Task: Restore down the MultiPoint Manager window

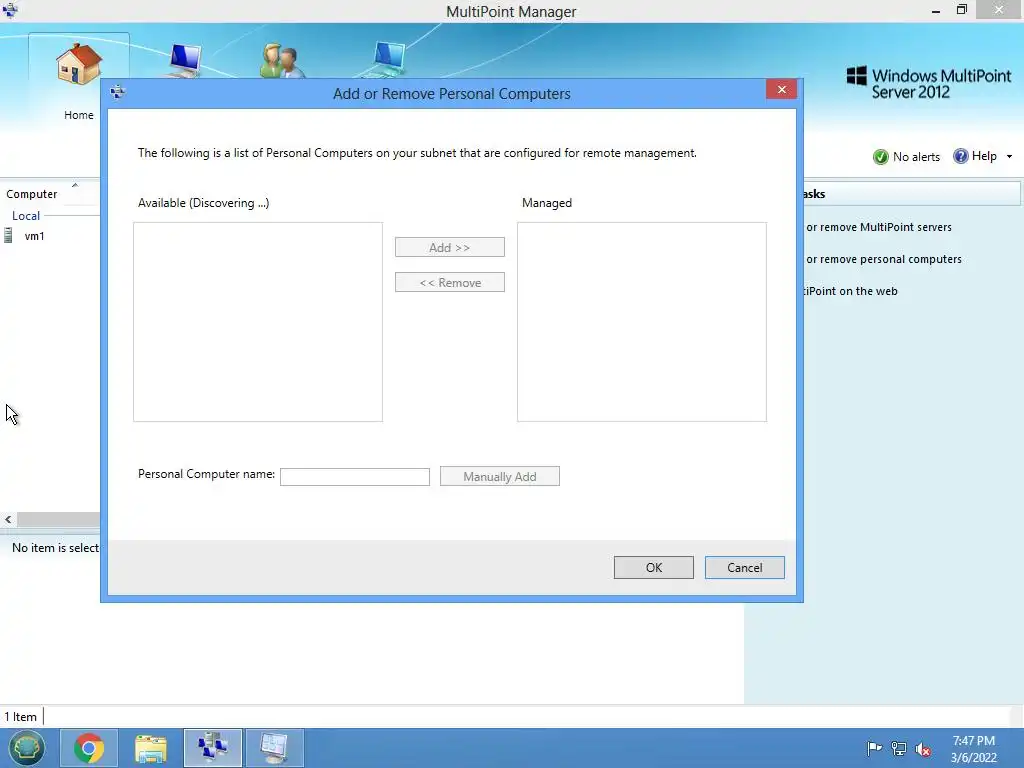Action: point(961,10)
